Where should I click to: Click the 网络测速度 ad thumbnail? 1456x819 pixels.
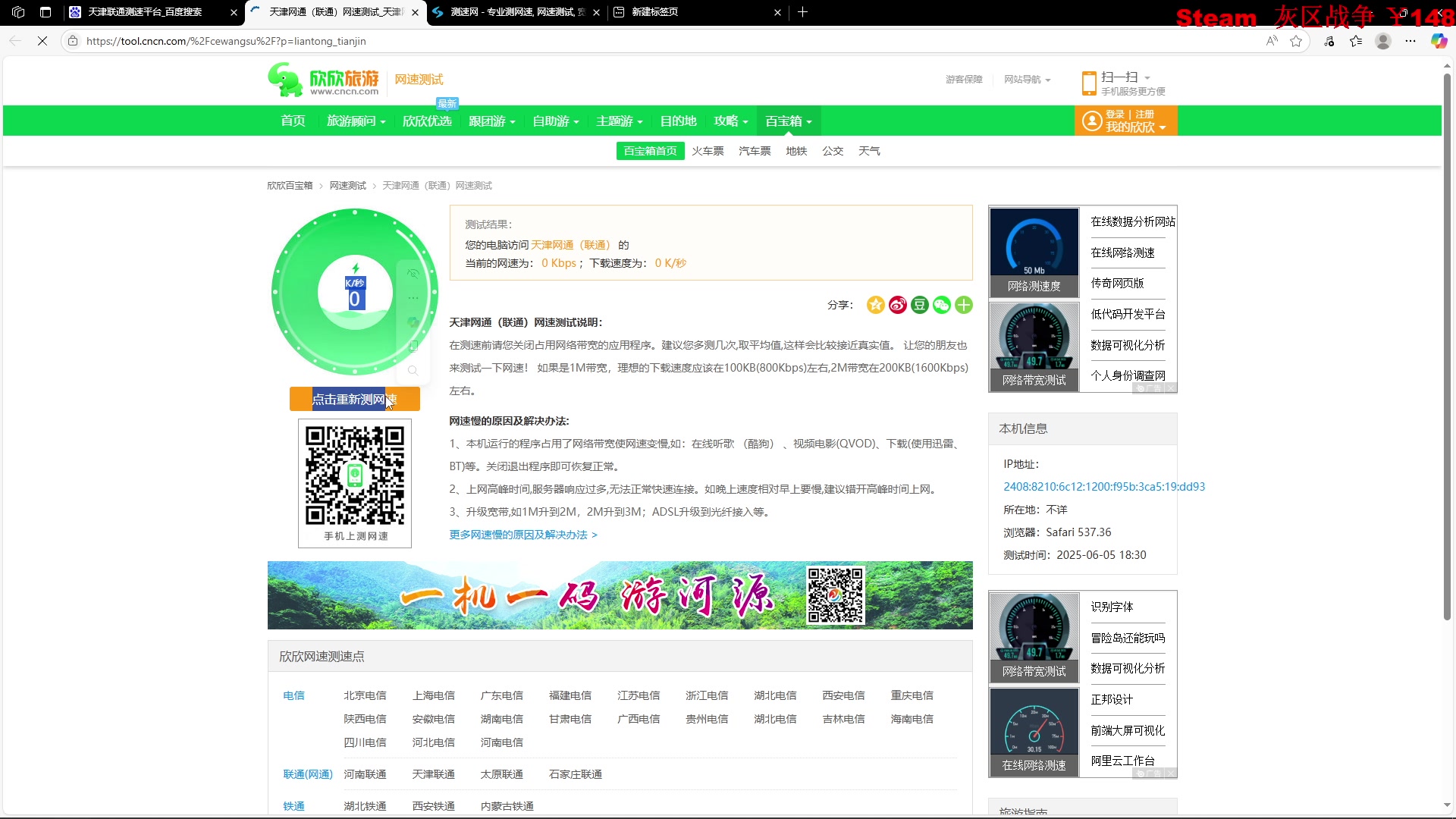tap(1034, 252)
